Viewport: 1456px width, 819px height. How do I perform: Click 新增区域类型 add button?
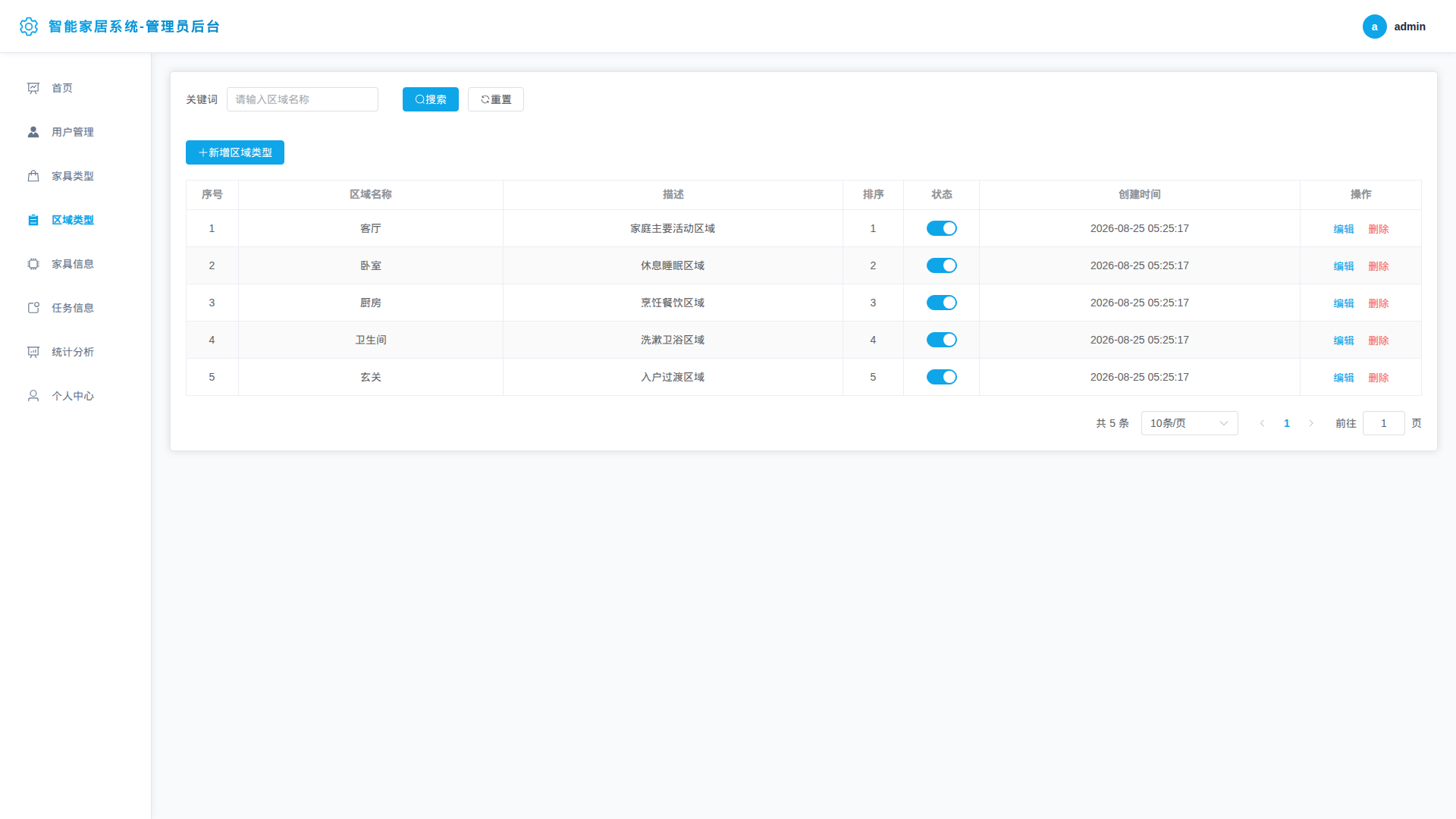coord(235,152)
